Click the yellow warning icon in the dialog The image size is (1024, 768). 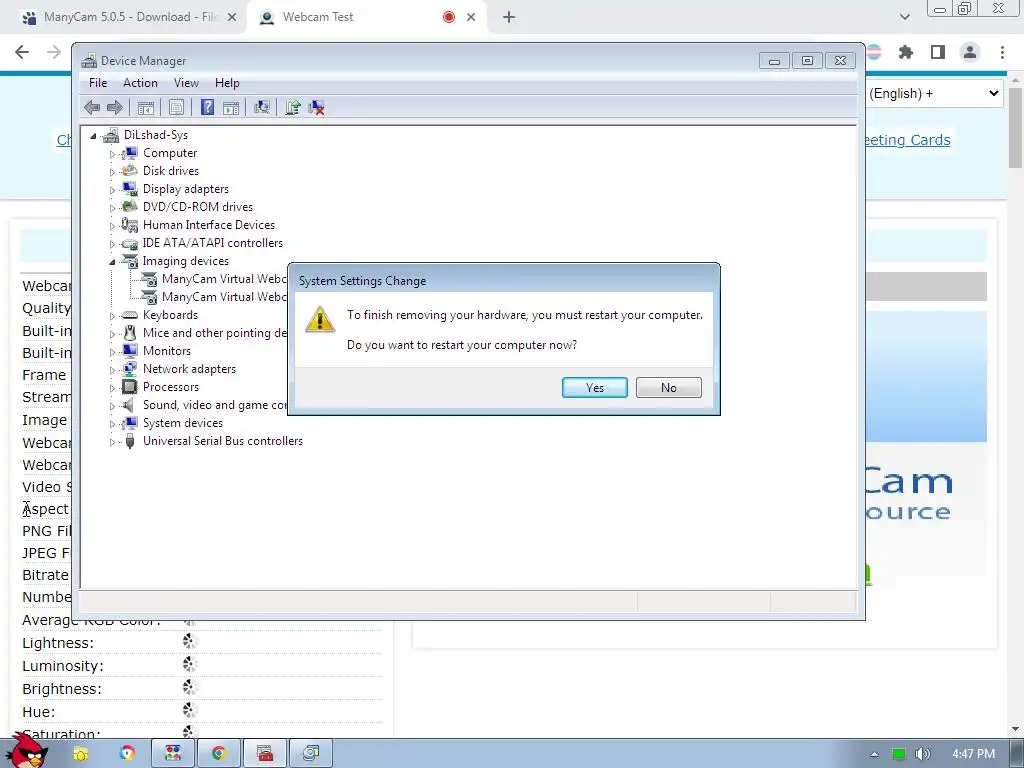pyautogui.click(x=320, y=319)
